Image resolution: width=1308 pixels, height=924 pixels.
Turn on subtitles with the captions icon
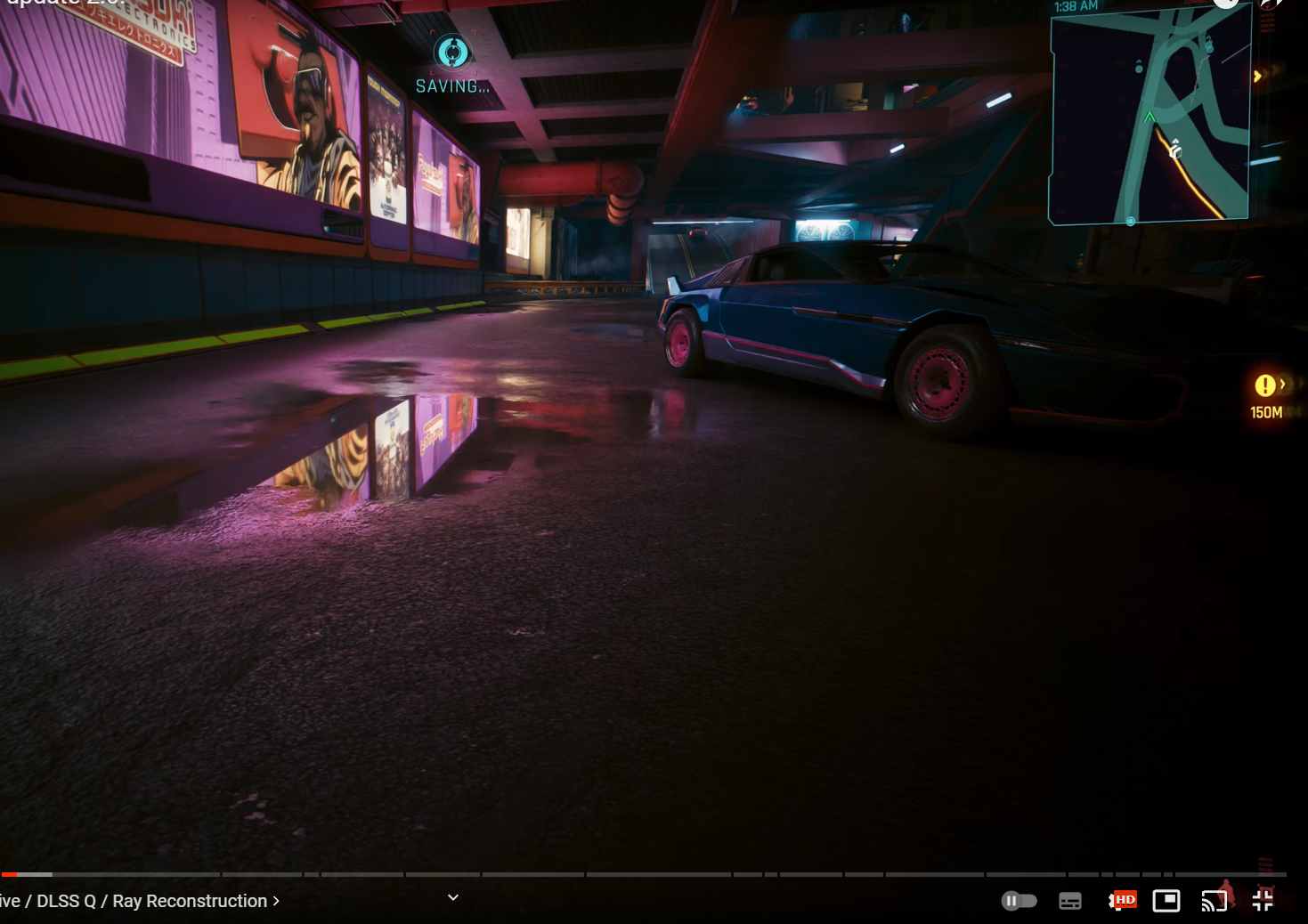1070,901
